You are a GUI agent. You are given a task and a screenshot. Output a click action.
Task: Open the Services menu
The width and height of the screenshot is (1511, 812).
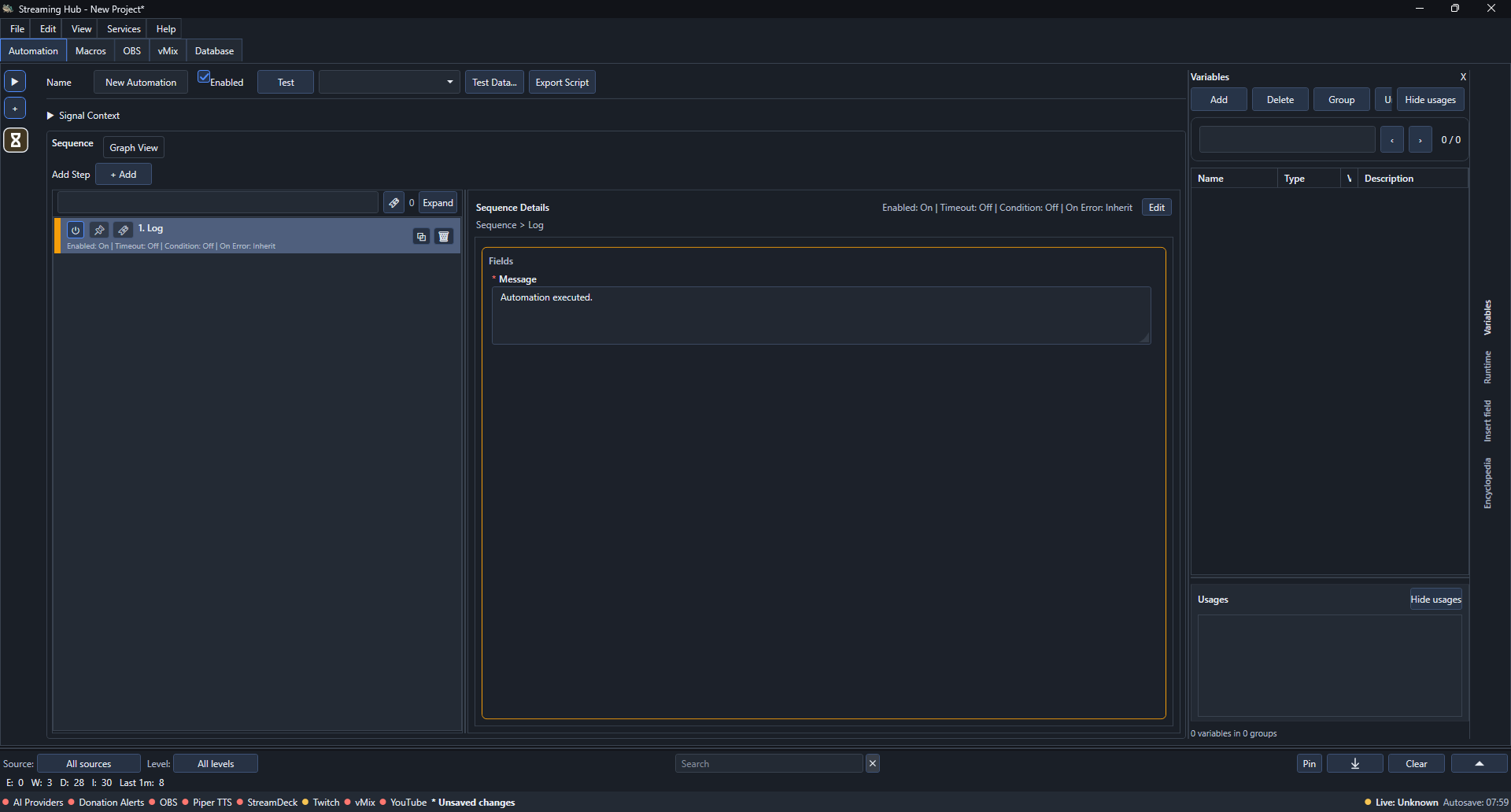tap(124, 28)
